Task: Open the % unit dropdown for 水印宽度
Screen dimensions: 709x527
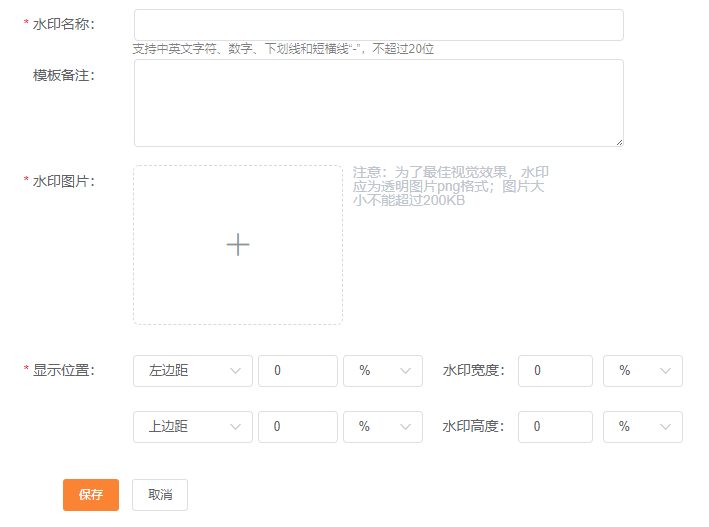Action: tap(643, 371)
